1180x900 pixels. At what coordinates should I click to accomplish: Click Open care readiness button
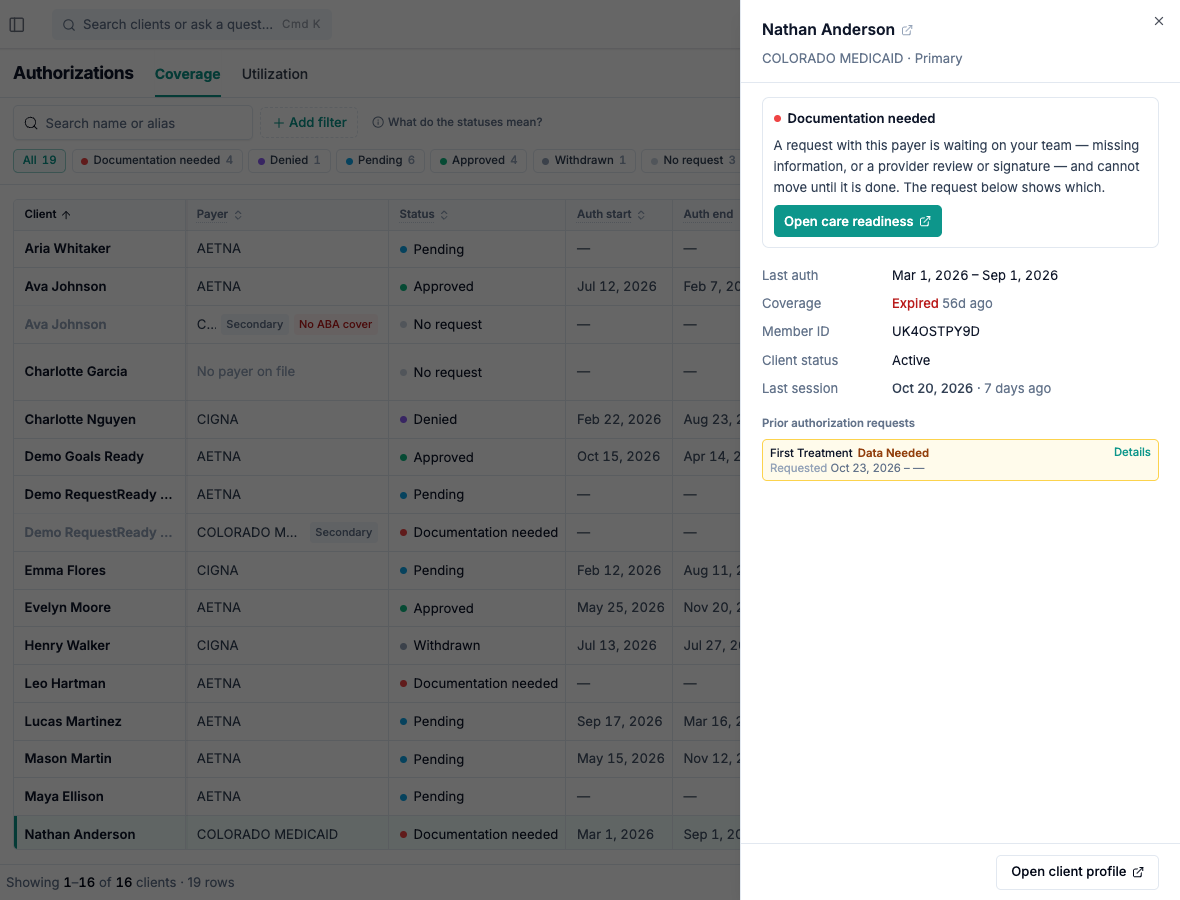tap(857, 221)
